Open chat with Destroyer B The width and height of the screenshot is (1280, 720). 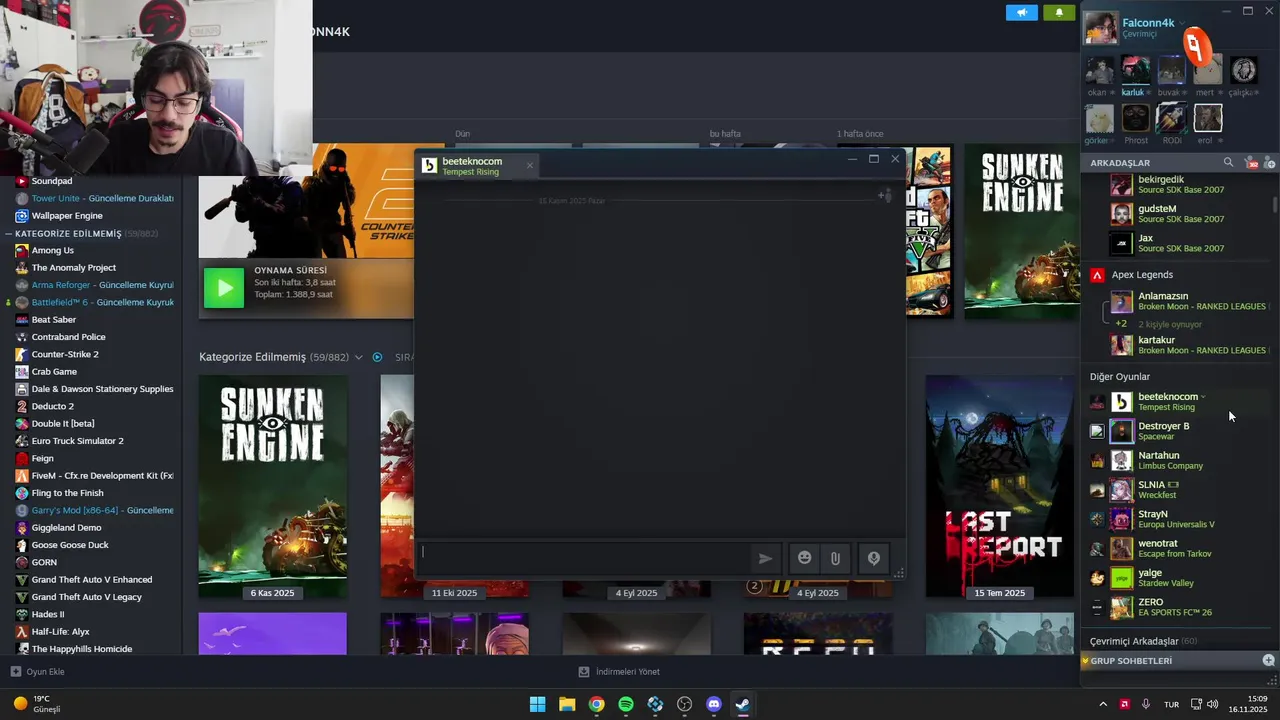(1180, 431)
